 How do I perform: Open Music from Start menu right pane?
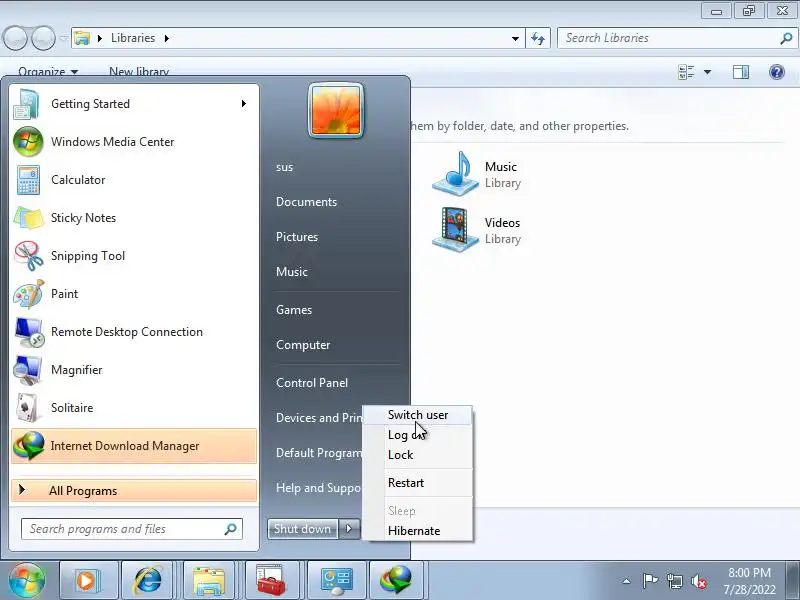pos(292,272)
